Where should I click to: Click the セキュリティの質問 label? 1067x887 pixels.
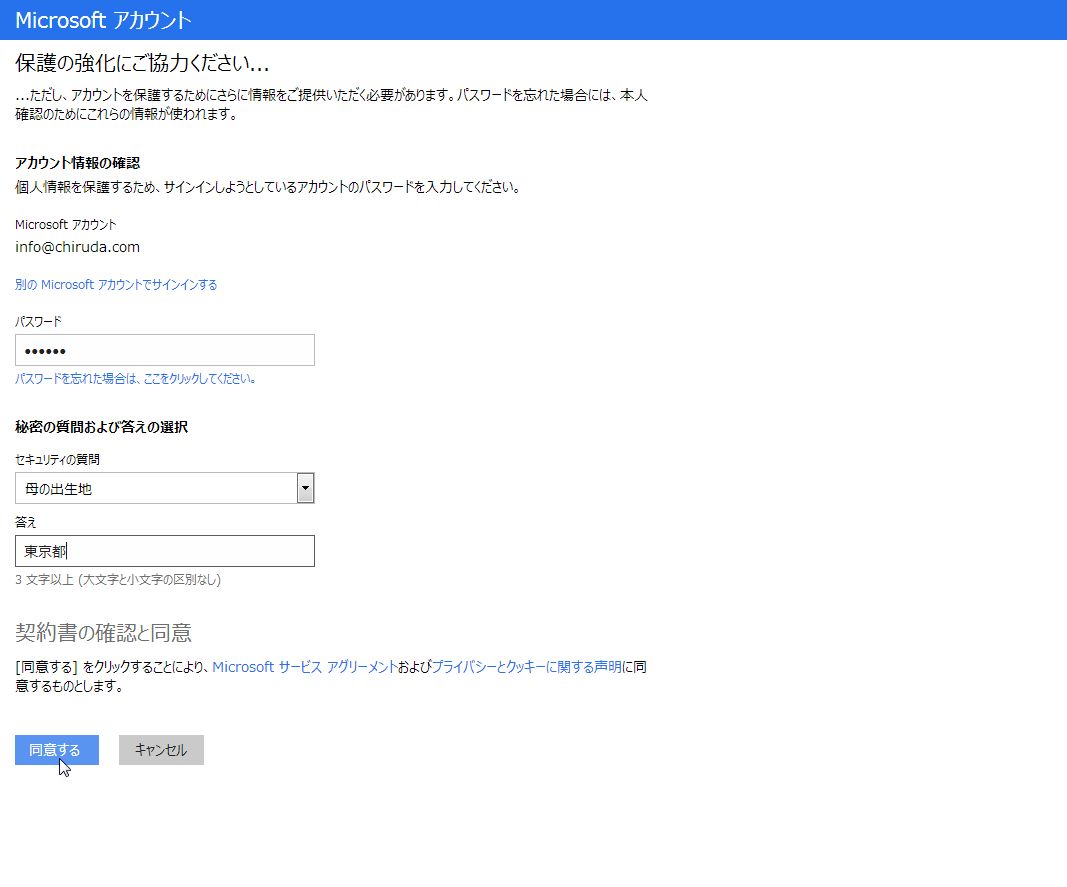58,459
